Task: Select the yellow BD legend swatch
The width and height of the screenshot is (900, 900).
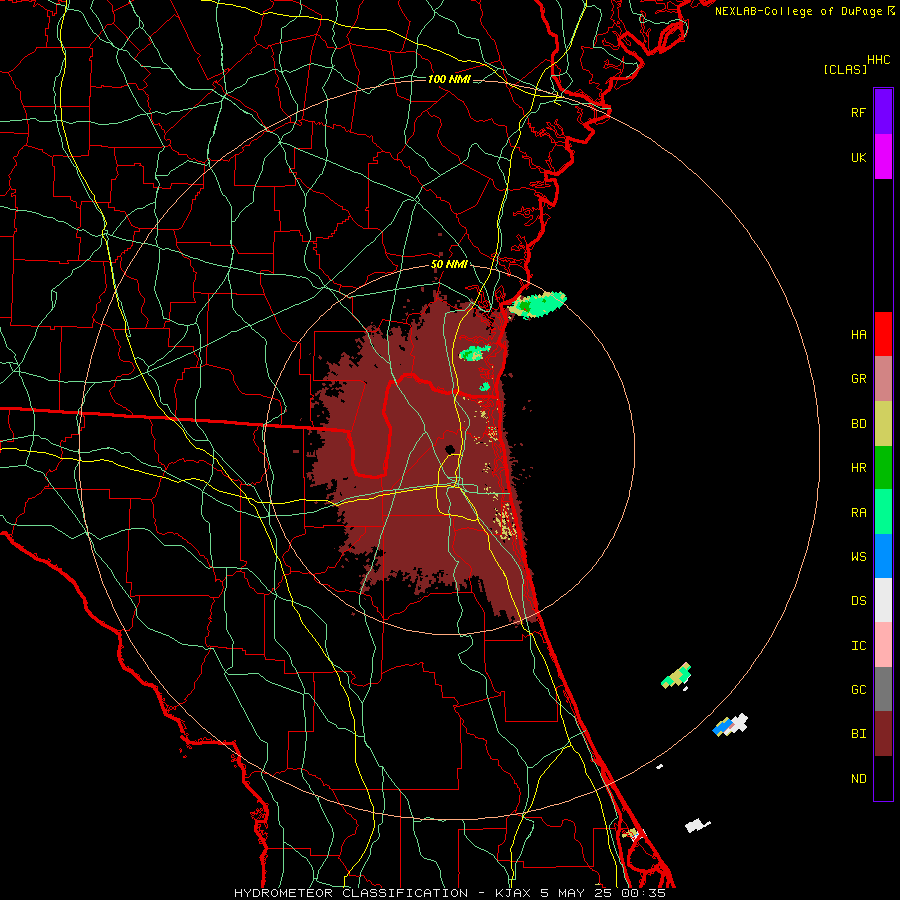Action: 883,424
